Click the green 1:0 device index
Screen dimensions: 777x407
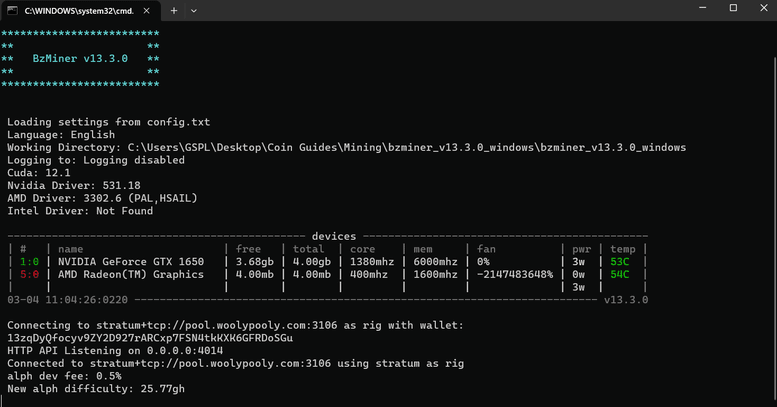[x=29, y=262]
